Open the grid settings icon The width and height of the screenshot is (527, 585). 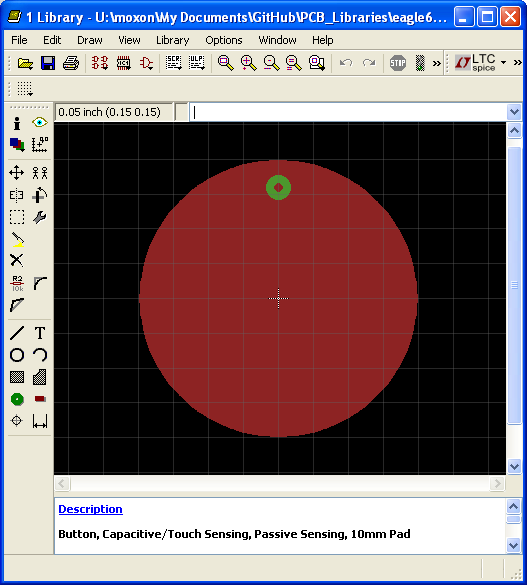tap(25, 89)
